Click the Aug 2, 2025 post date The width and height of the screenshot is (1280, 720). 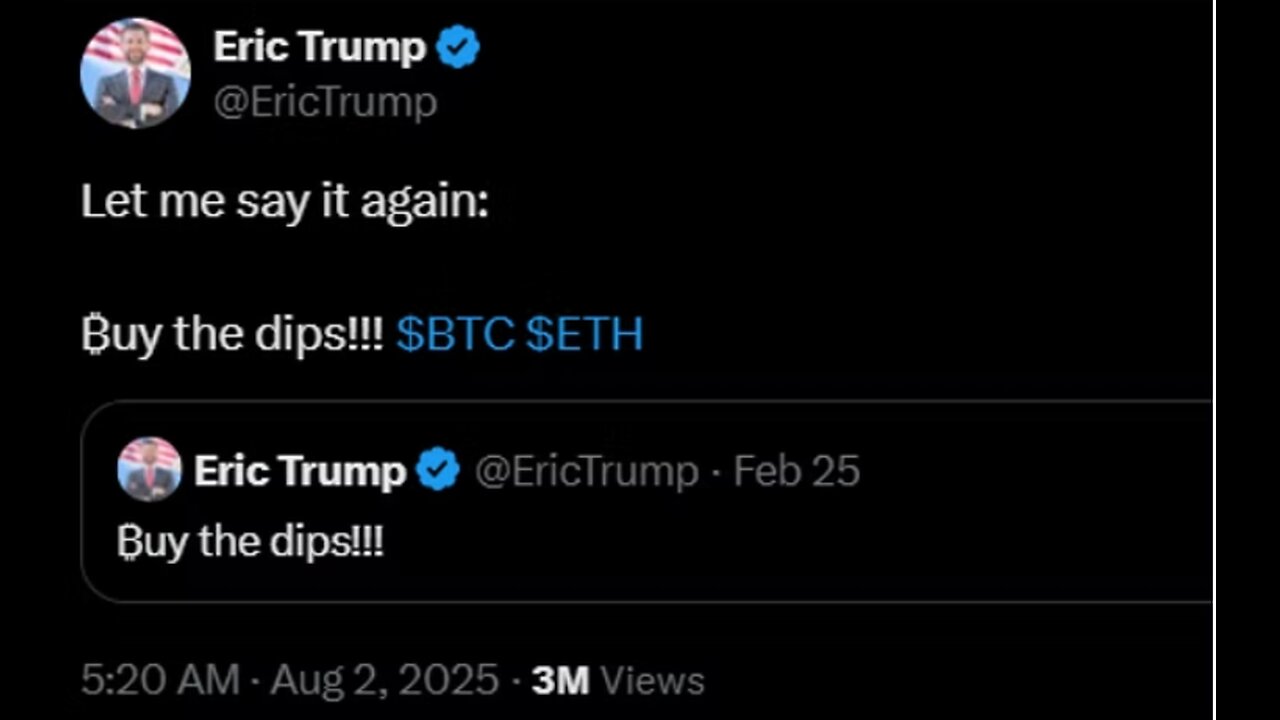tap(385, 680)
